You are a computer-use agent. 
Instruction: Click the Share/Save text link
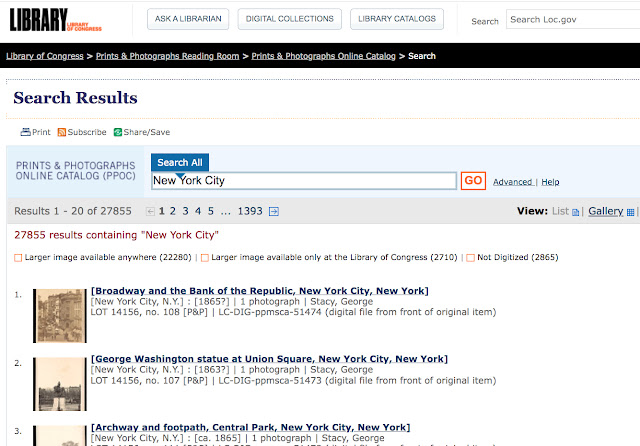click(x=147, y=132)
